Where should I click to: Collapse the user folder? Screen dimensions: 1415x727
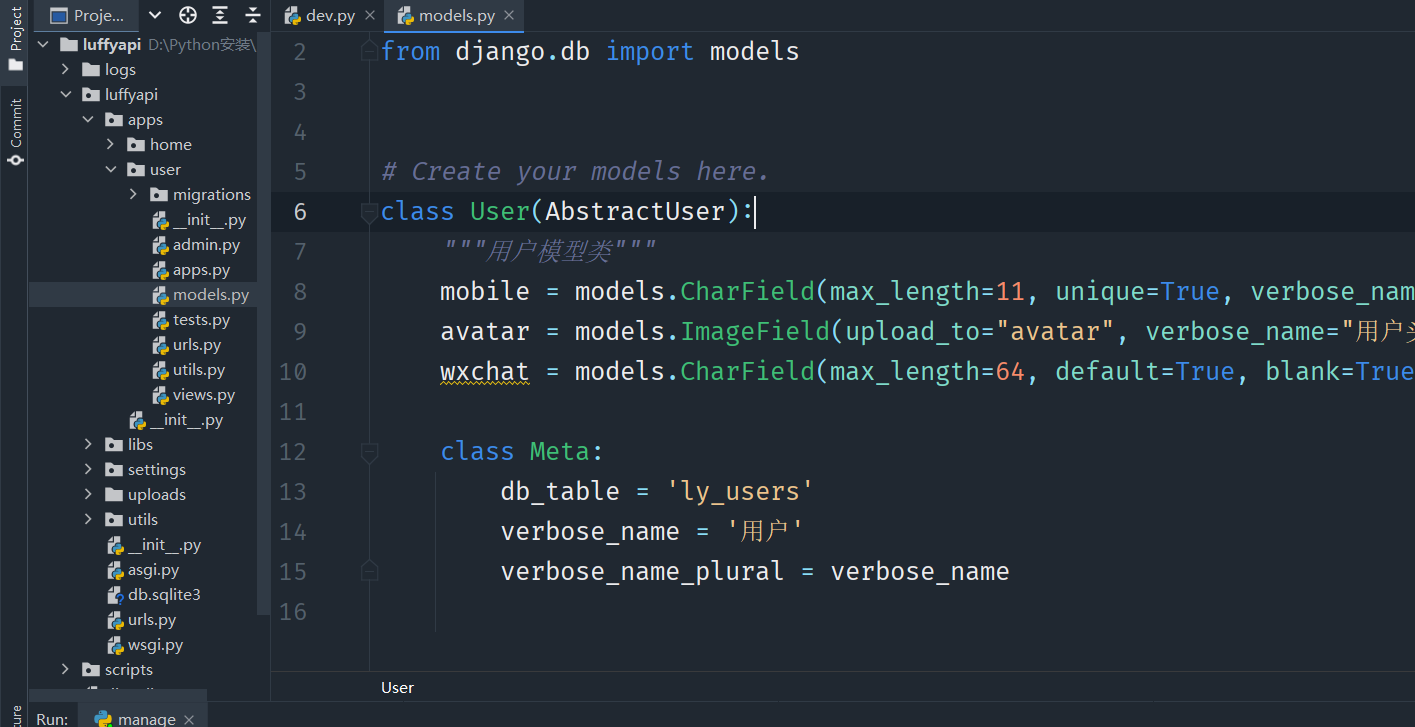(110, 170)
